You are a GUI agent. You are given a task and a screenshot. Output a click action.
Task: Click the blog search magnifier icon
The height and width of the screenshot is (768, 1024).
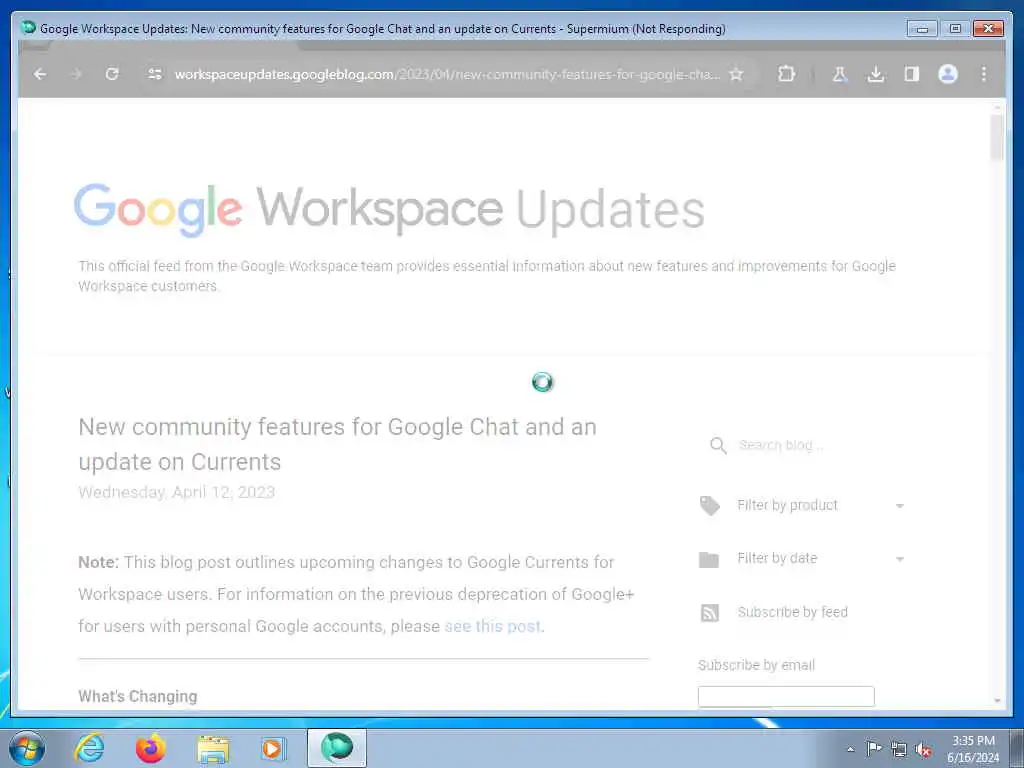(718, 445)
